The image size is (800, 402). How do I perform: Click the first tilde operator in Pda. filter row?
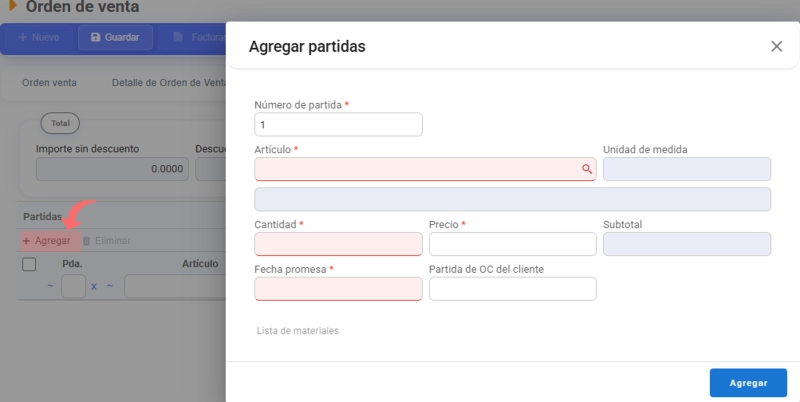[50, 286]
